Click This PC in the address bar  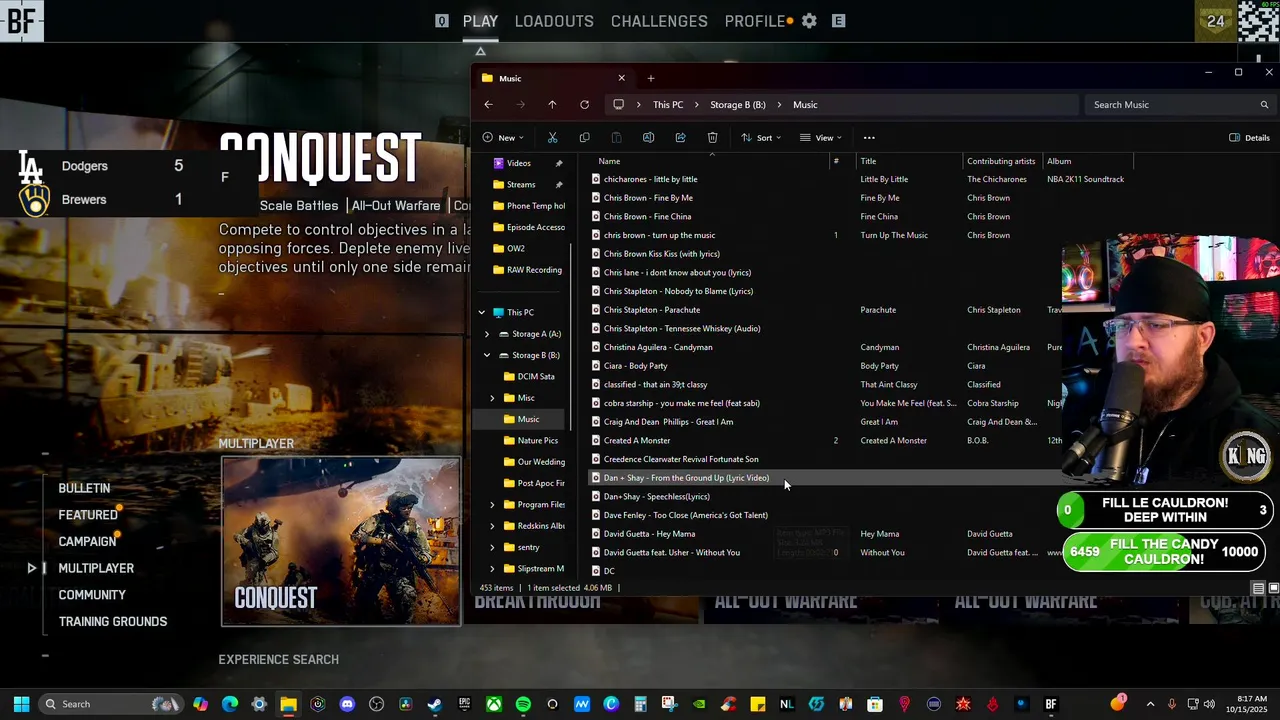point(668,105)
